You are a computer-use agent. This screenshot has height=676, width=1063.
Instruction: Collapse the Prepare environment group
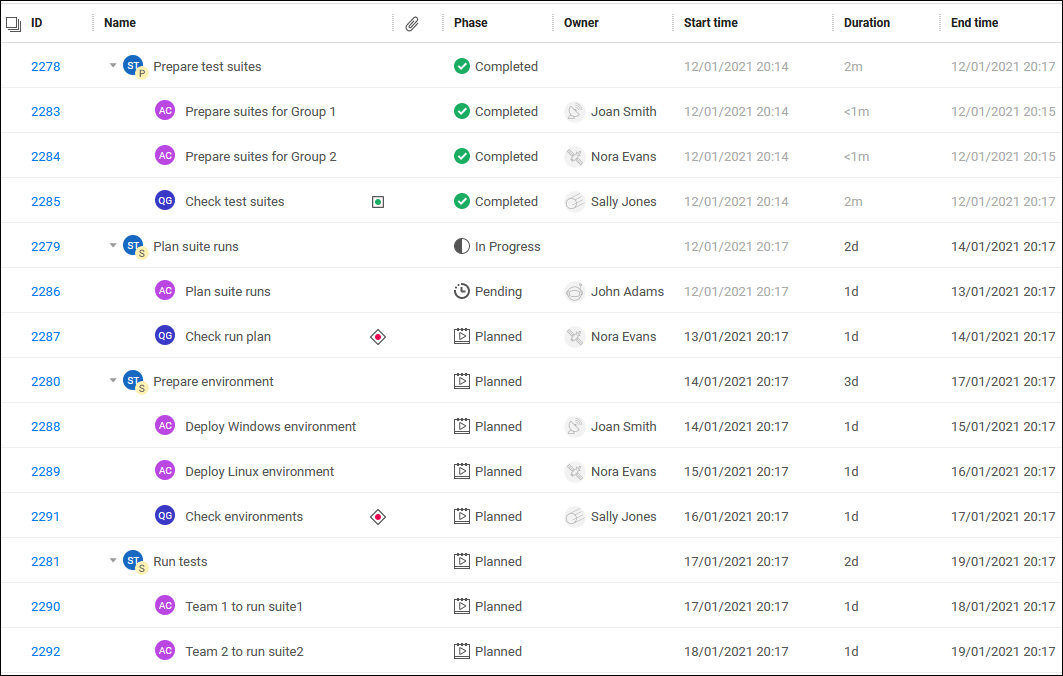[113, 381]
